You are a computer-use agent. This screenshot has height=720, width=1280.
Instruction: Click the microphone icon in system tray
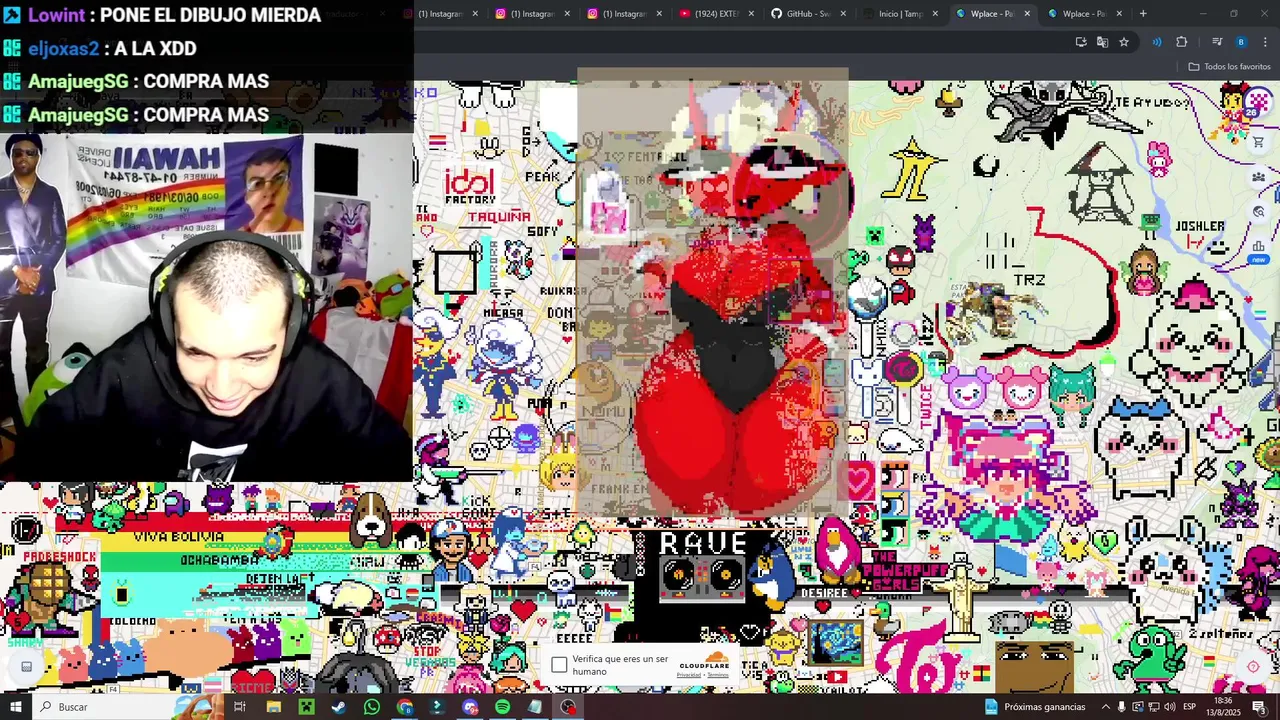point(1121,707)
